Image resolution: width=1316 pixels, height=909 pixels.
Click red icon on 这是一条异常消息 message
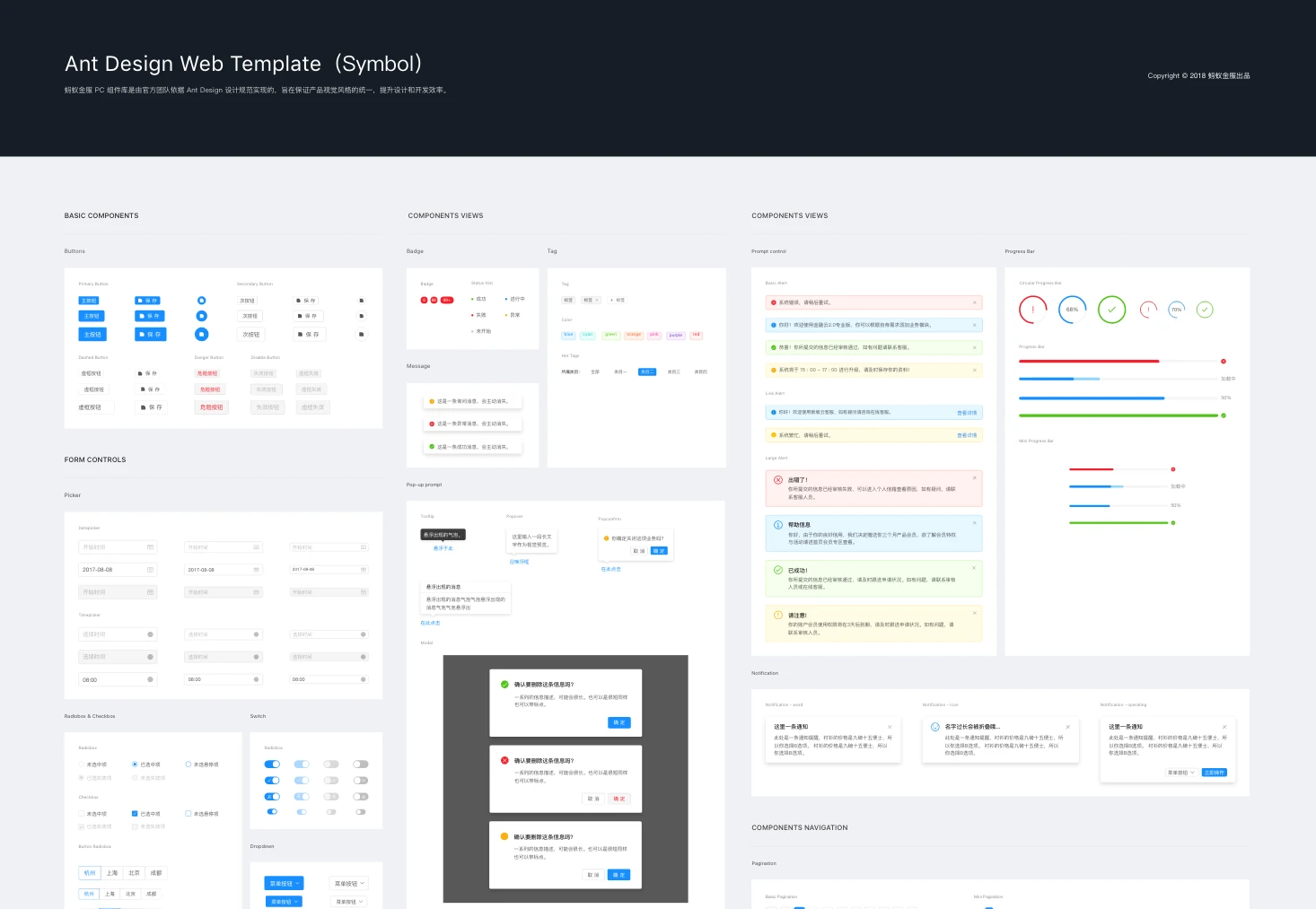432,424
